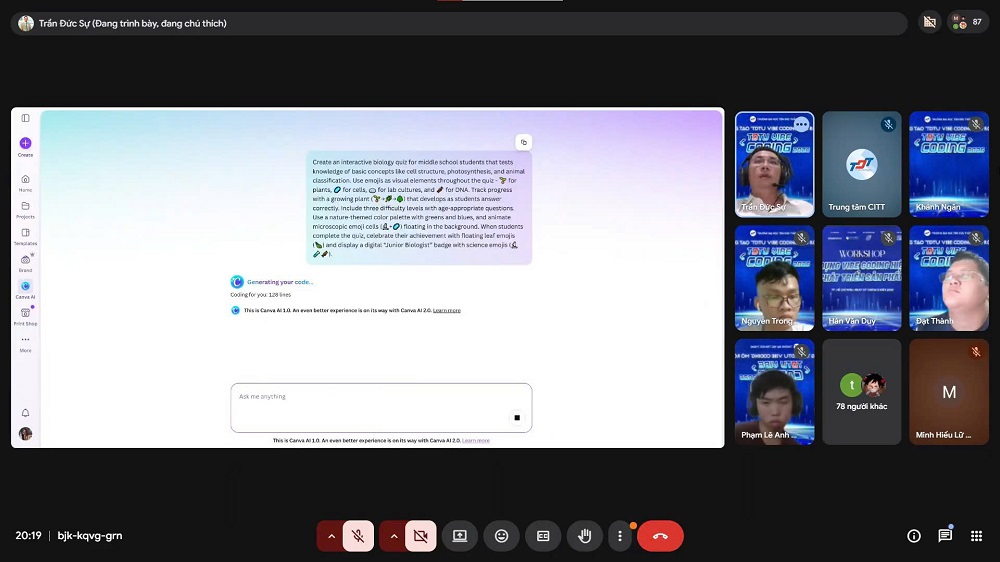Expand the audio settings arrow
Screen dimensions: 1000x562
click(x=331, y=536)
